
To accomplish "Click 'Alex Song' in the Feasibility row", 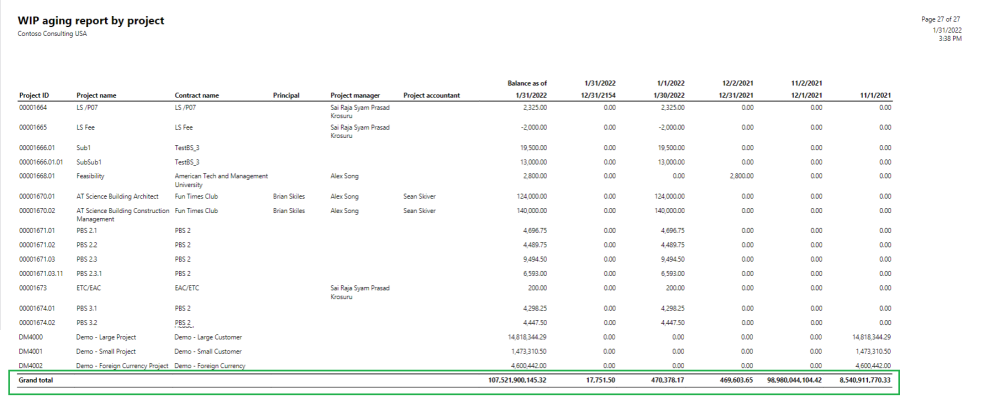I will (x=344, y=176).
